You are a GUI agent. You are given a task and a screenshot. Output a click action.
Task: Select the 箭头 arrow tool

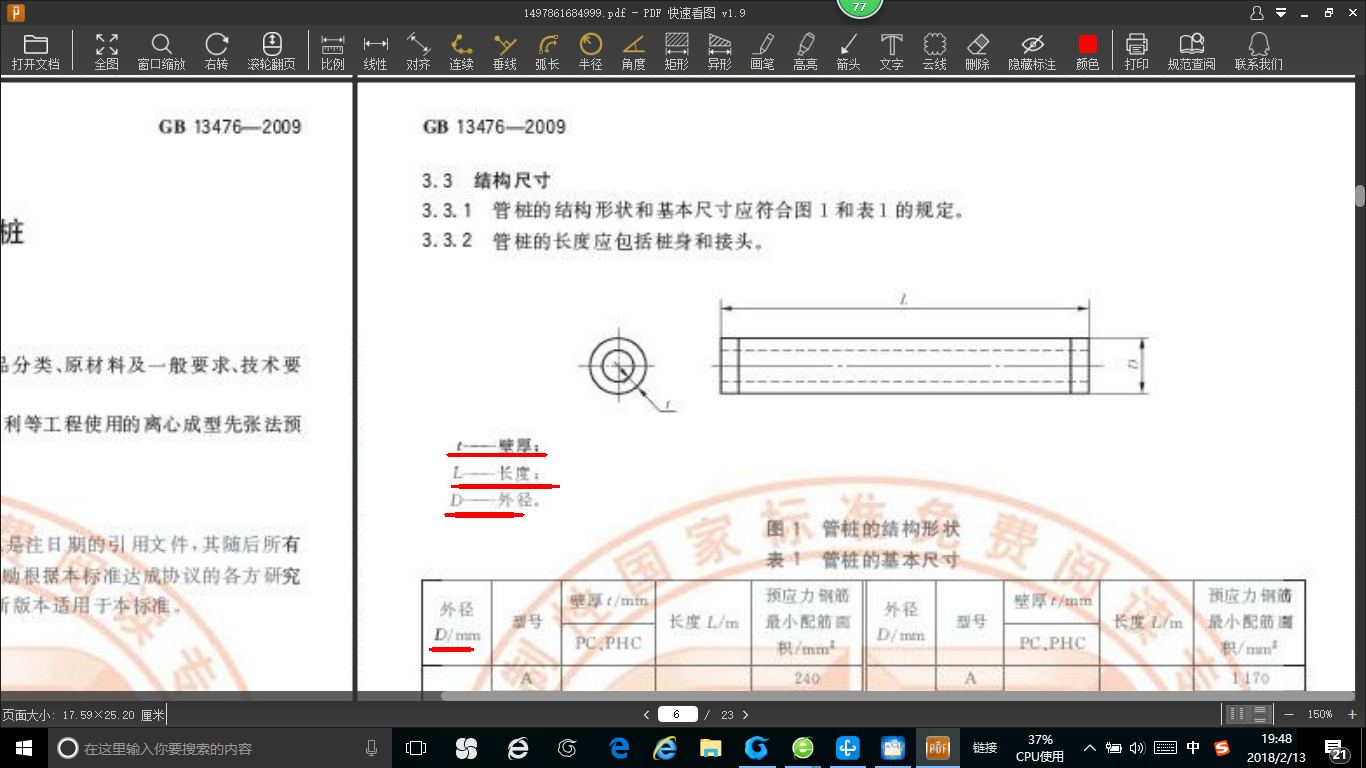pos(849,52)
